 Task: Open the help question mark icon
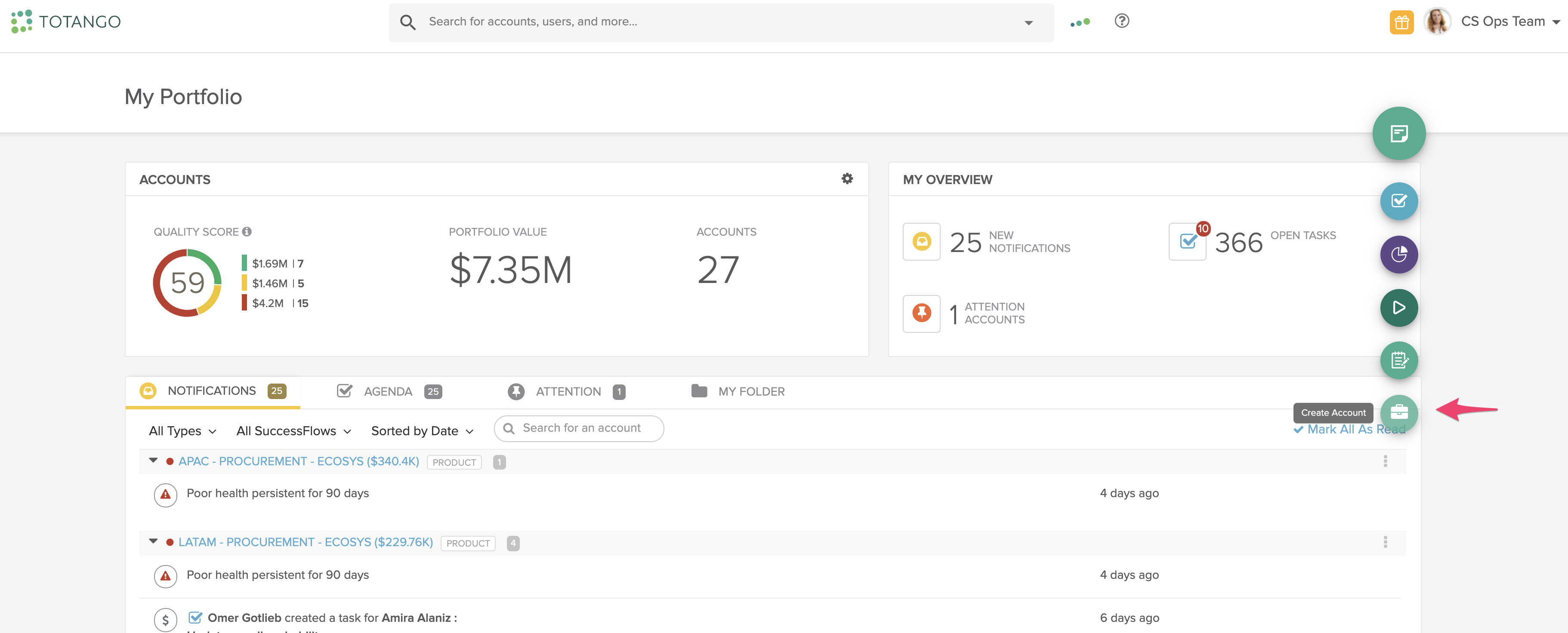click(x=1121, y=21)
